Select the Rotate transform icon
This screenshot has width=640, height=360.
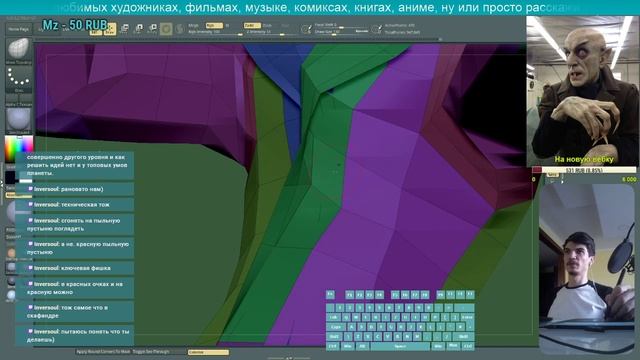[153, 29]
